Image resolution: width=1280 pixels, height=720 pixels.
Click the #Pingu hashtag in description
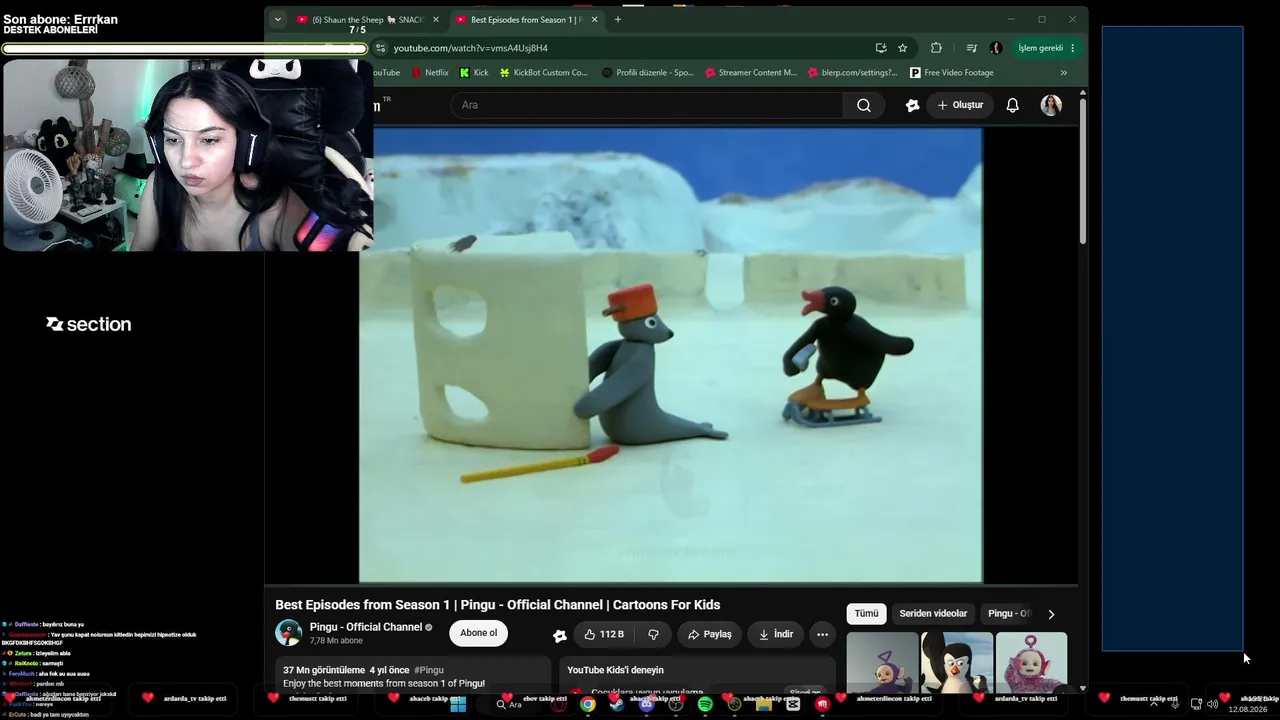429,670
